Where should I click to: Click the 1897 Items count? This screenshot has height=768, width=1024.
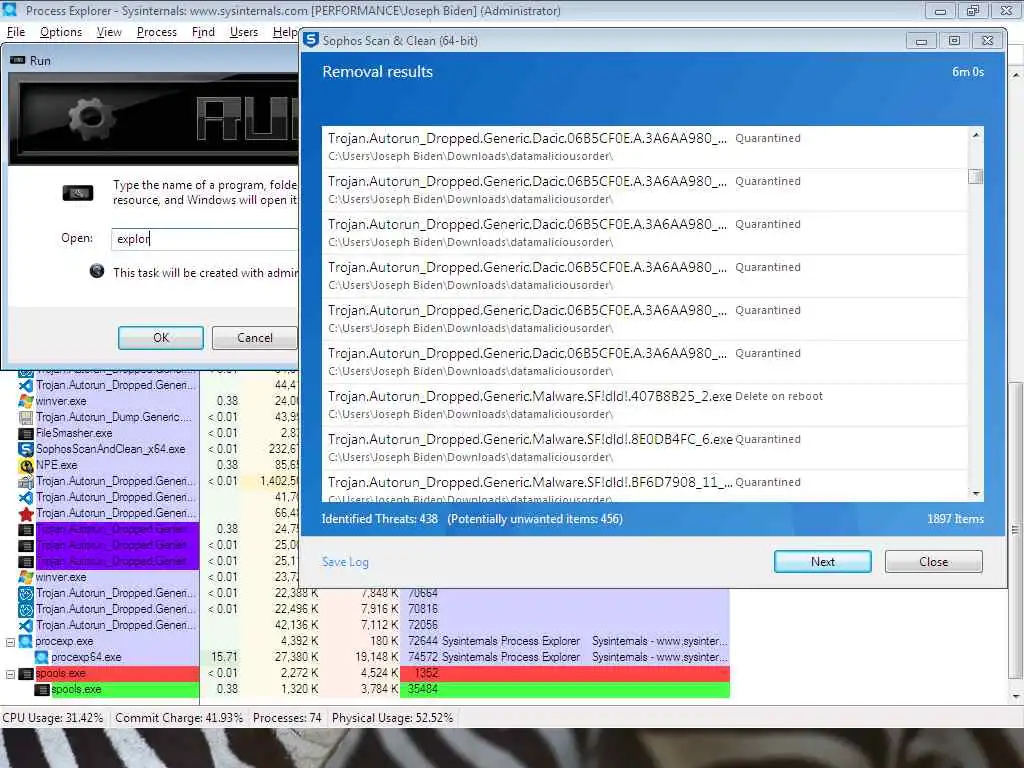(955, 519)
